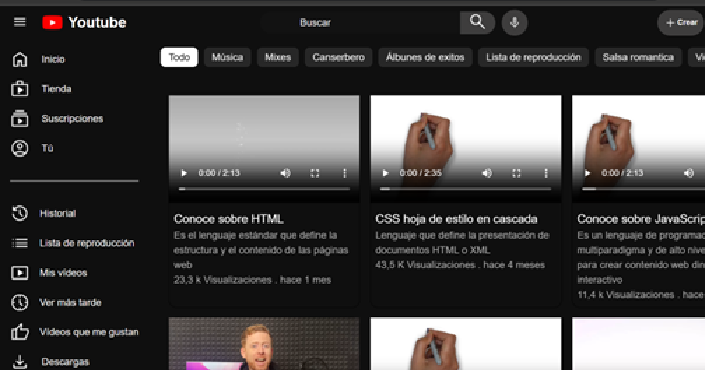Click the Tú sidebar label
The height and width of the screenshot is (370, 705).
(47, 148)
